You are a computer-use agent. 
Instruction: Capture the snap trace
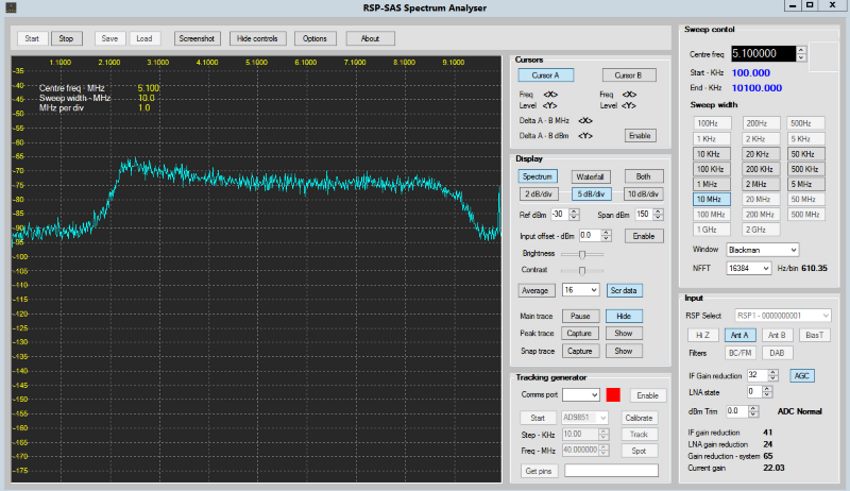580,351
